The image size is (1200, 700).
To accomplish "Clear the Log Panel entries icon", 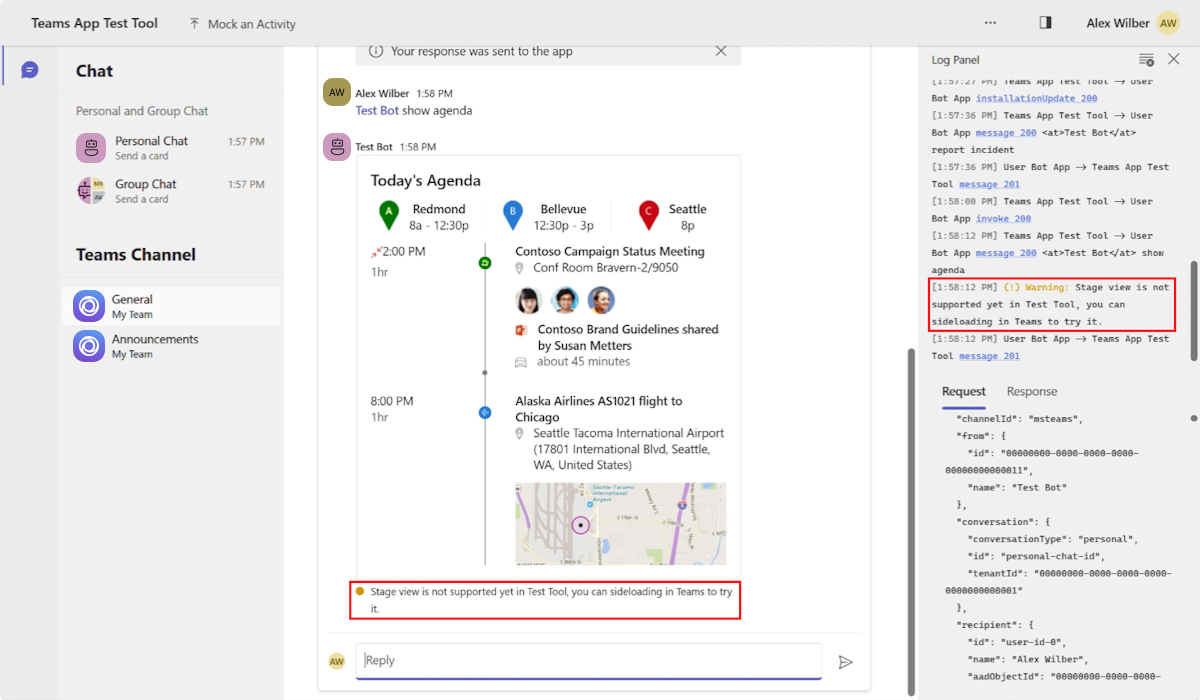I will (x=1146, y=60).
